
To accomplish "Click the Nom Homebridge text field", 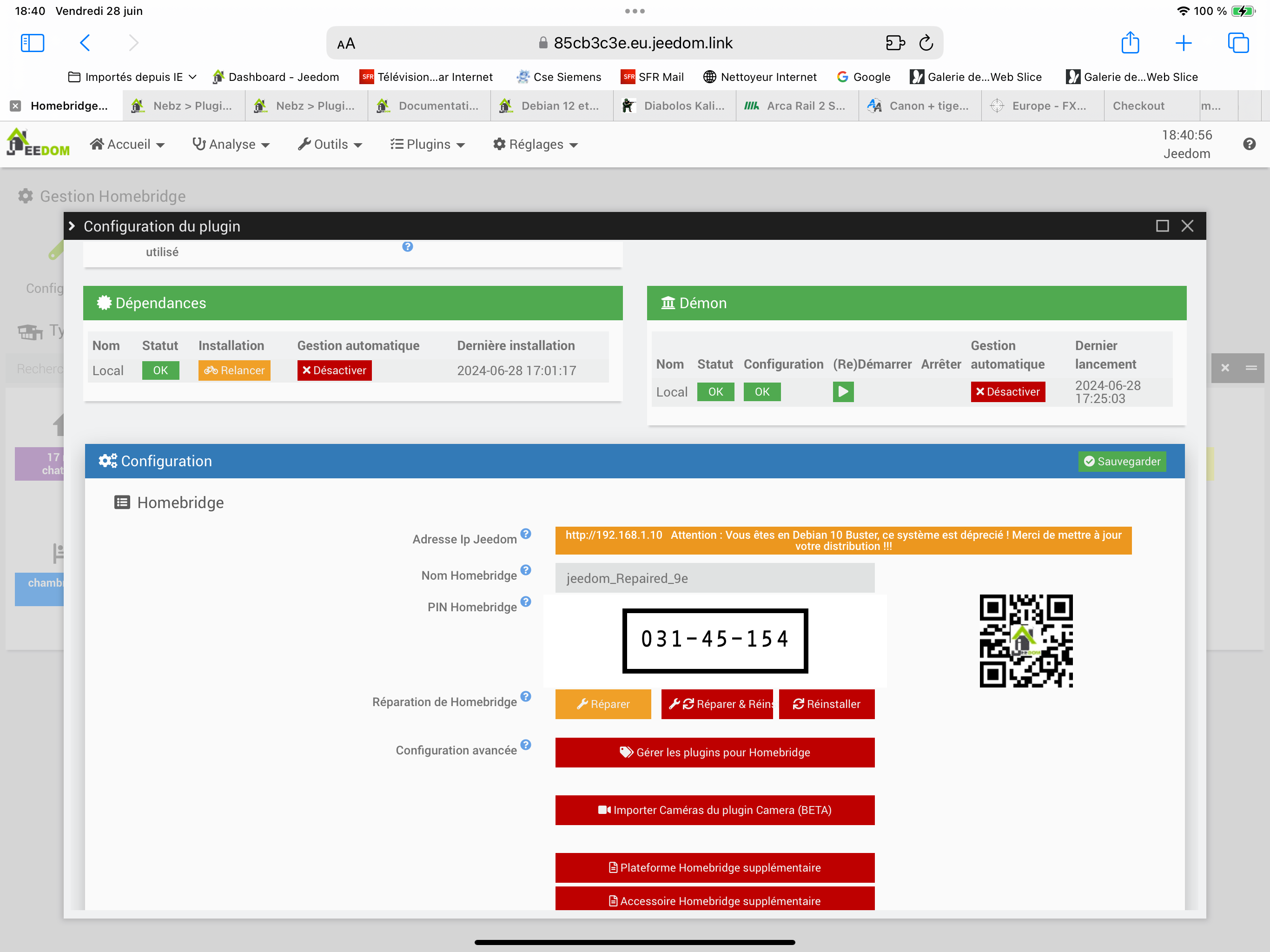I will point(714,578).
